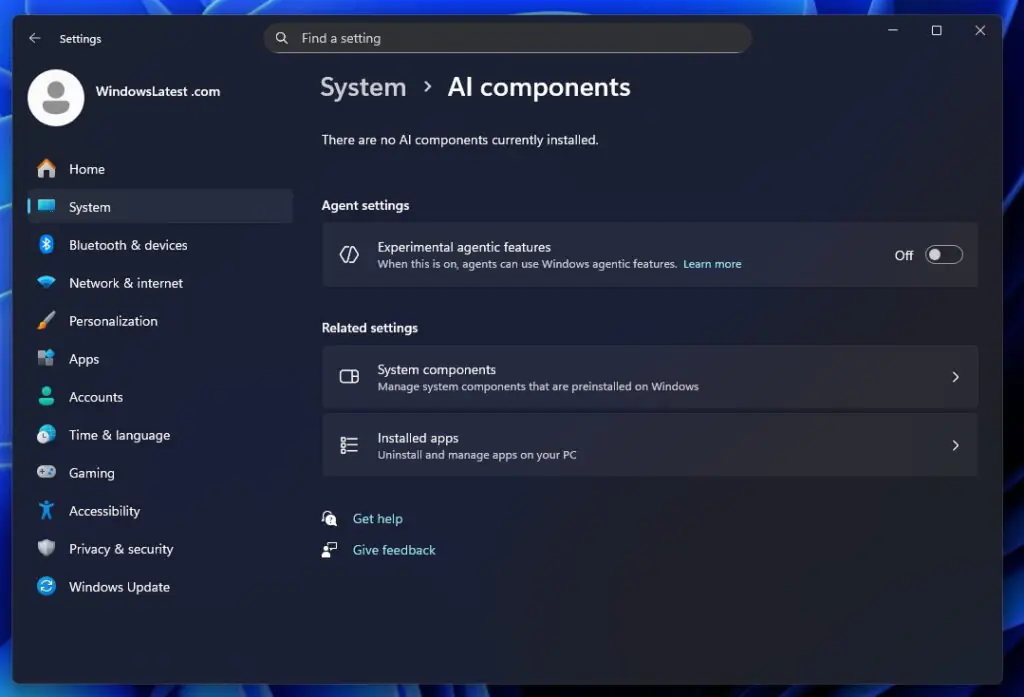Viewport: 1024px width, 697px height.
Task: Click the Accessibility figure icon
Action: 46,511
